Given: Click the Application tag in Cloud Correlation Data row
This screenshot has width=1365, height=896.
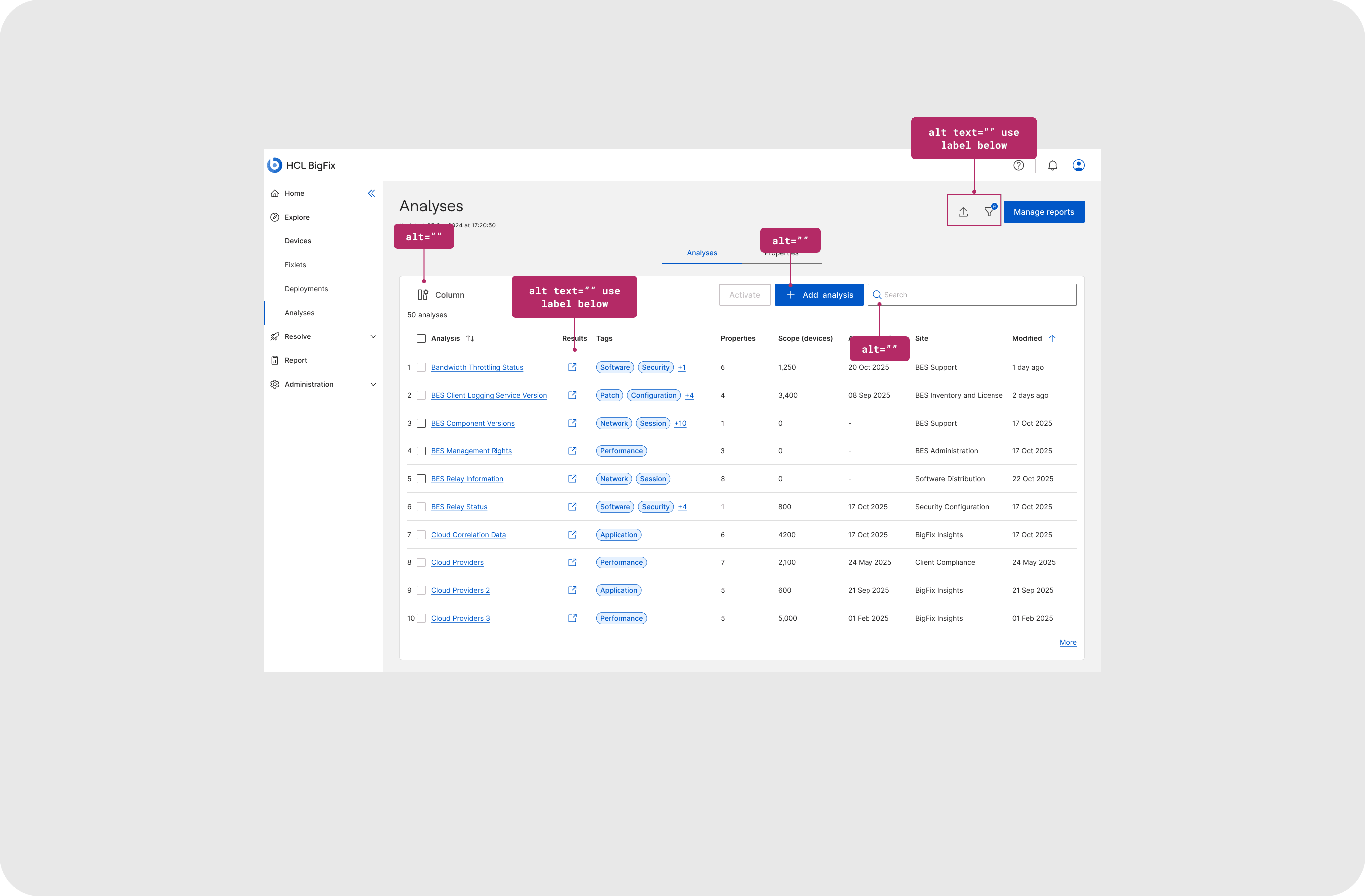Looking at the screenshot, I should click(x=619, y=534).
